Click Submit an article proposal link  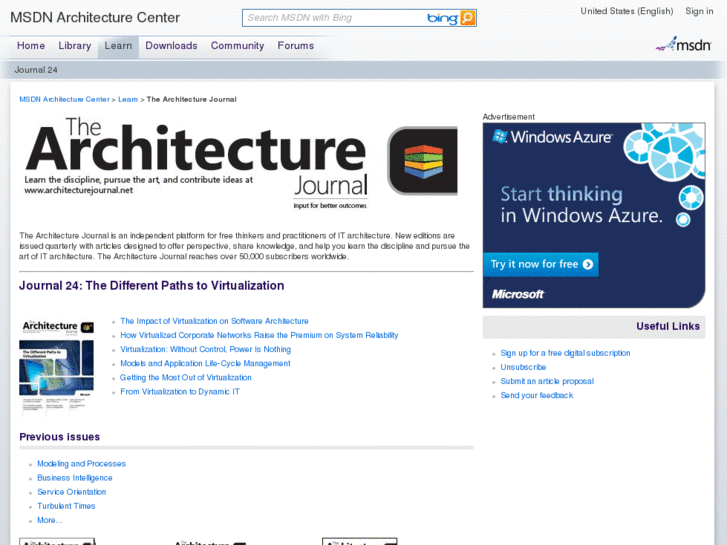point(547,381)
